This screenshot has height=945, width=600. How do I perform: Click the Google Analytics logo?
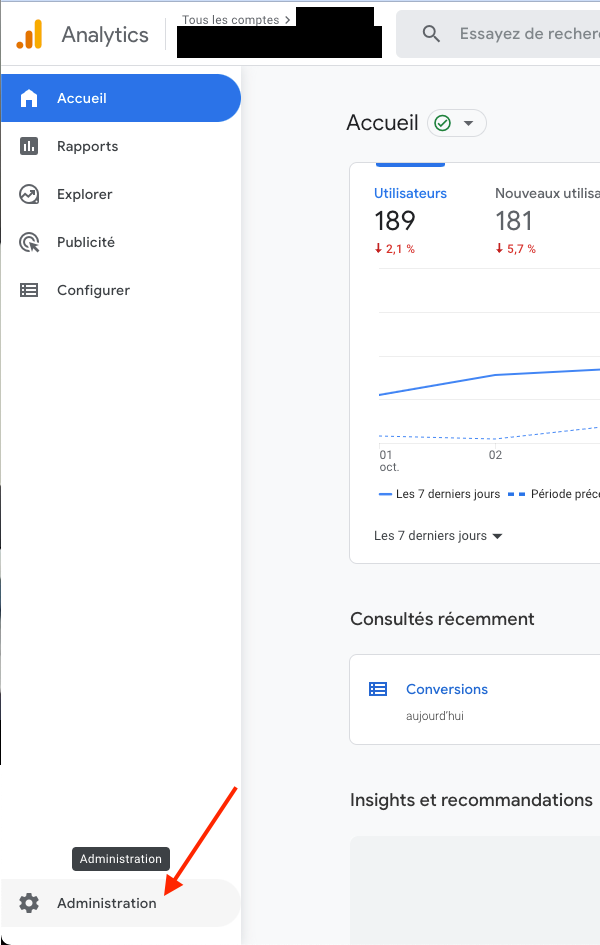coord(30,35)
